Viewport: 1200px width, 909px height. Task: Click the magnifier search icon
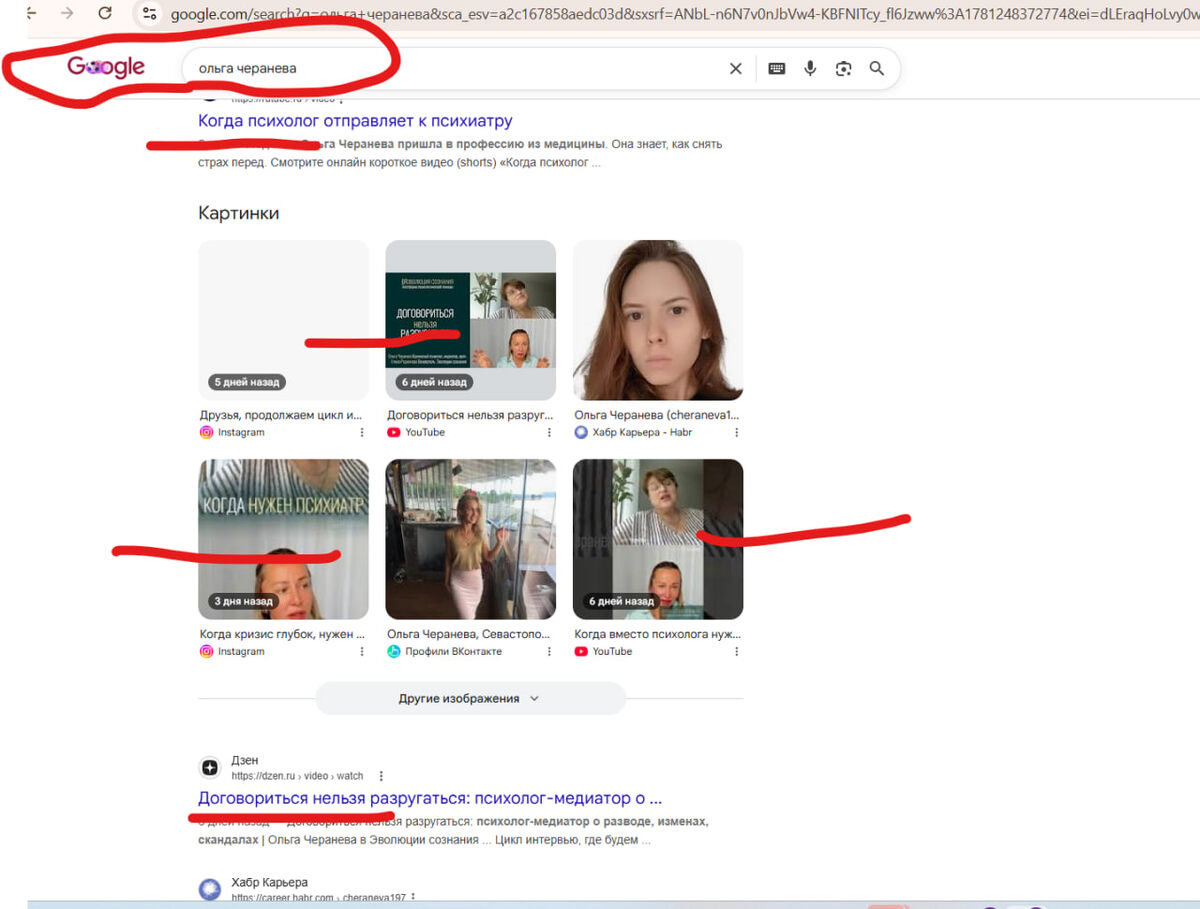tap(877, 68)
